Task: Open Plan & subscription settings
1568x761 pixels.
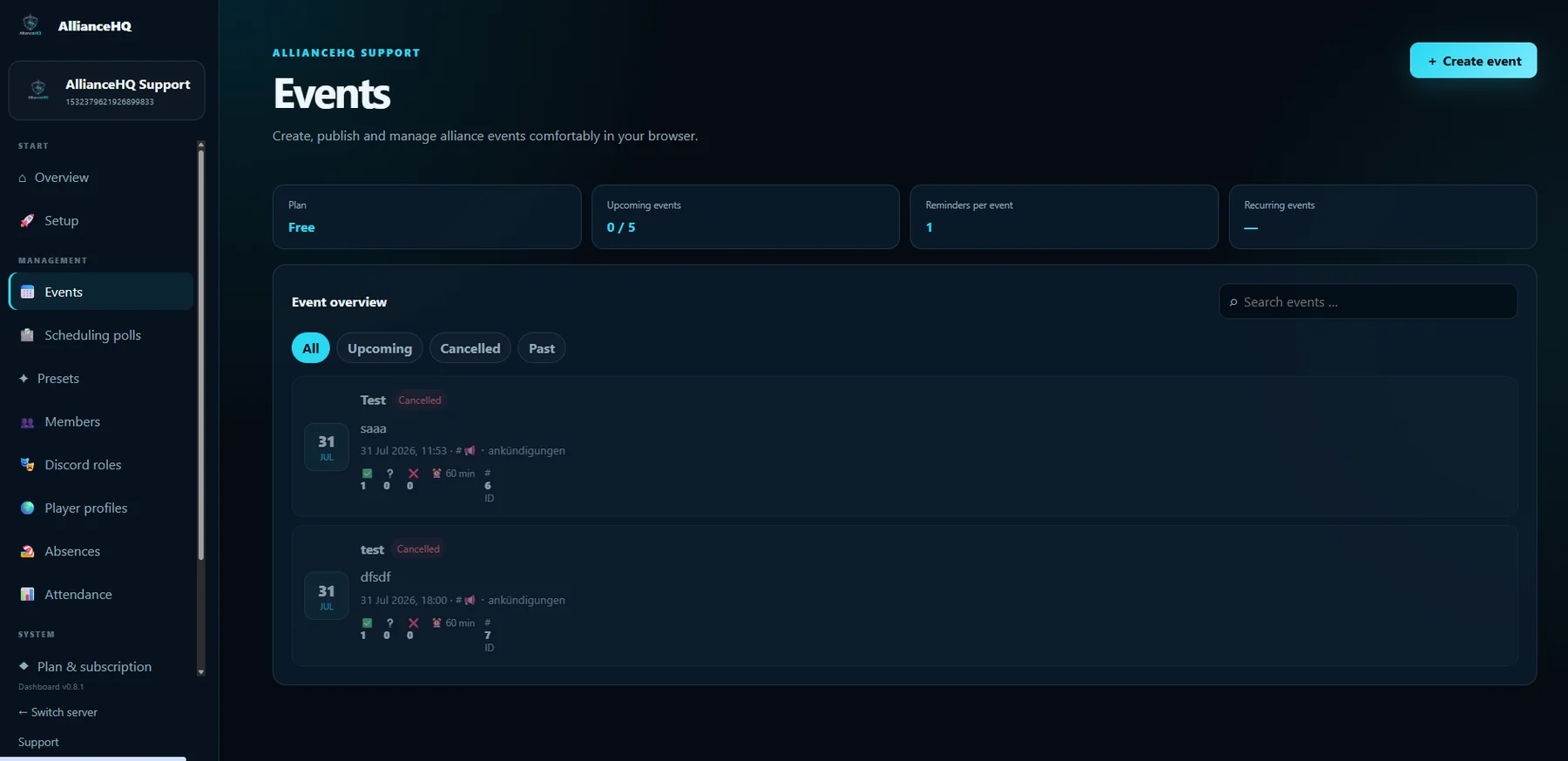Action: pyautogui.click(x=101, y=666)
